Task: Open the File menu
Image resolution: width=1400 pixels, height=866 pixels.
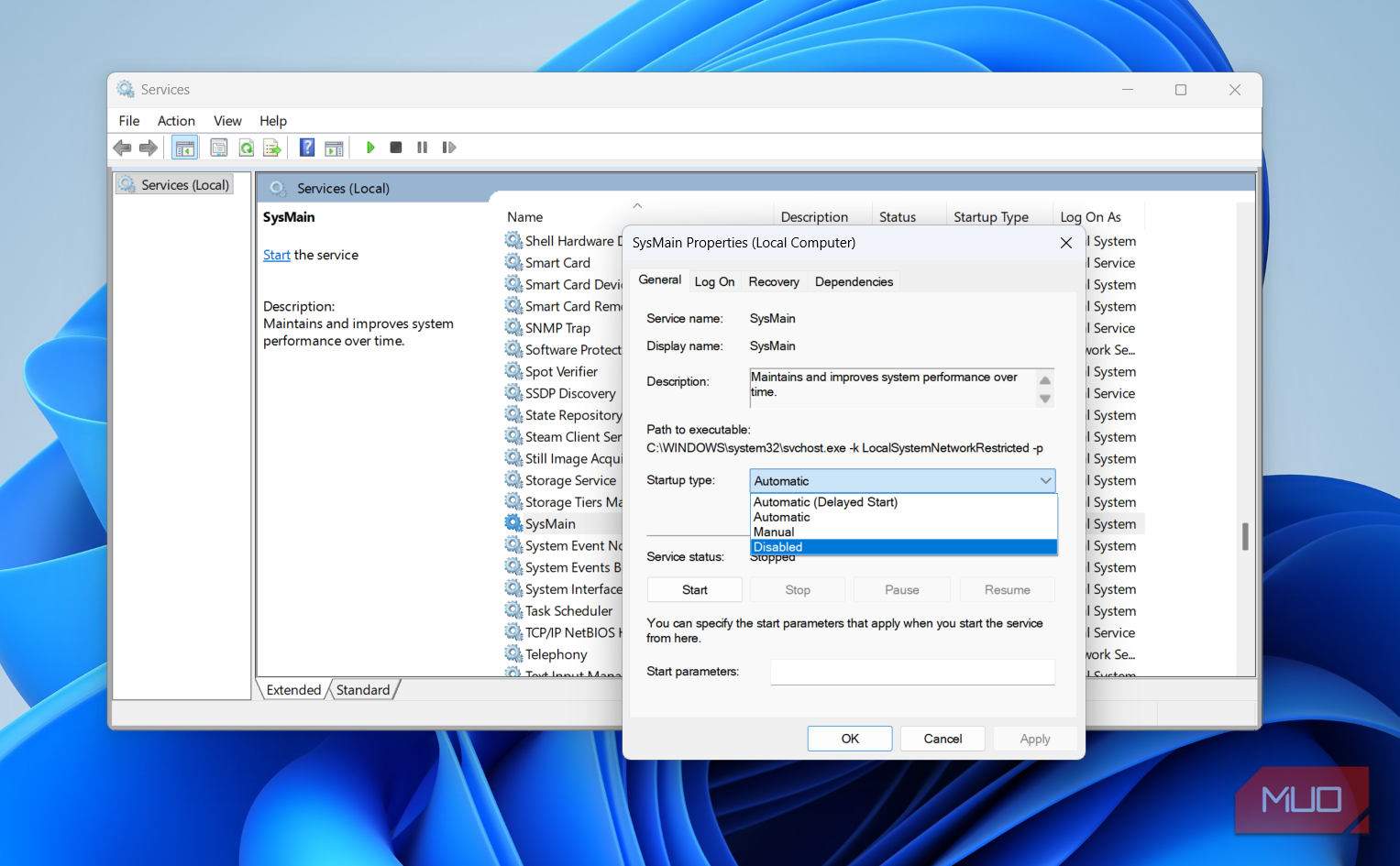Action: [x=129, y=121]
